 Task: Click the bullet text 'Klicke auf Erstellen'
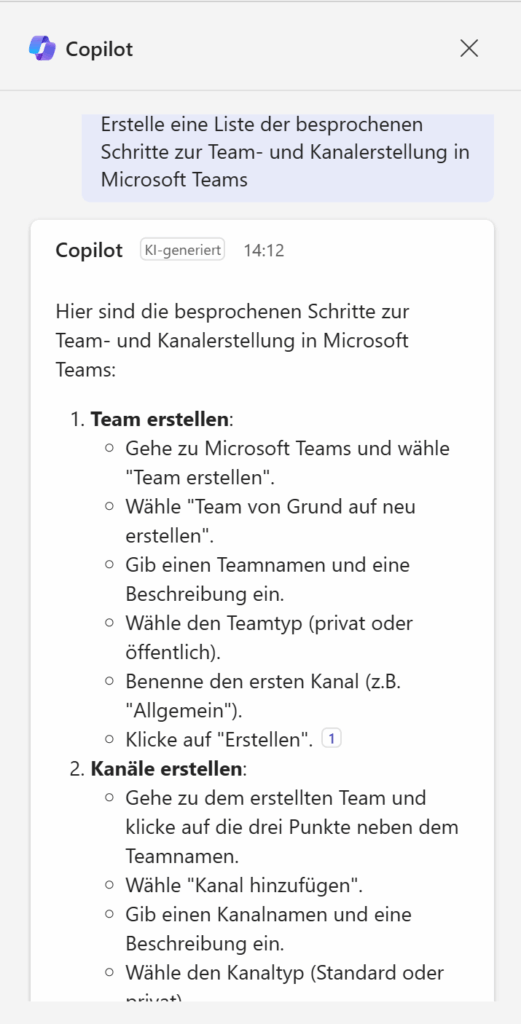click(x=219, y=739)
